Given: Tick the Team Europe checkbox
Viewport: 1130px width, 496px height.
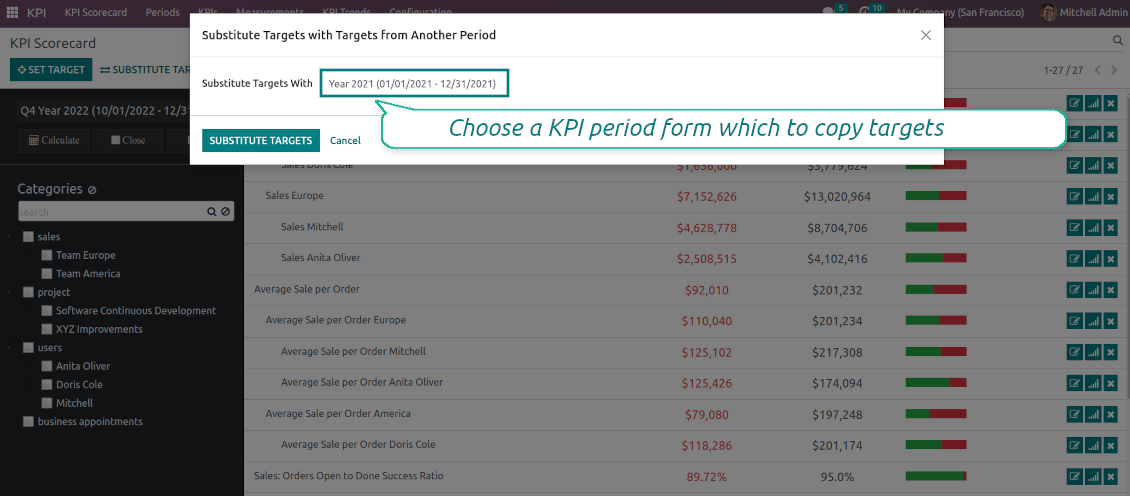Looking at the screenshot, I should tap(47, 256).
